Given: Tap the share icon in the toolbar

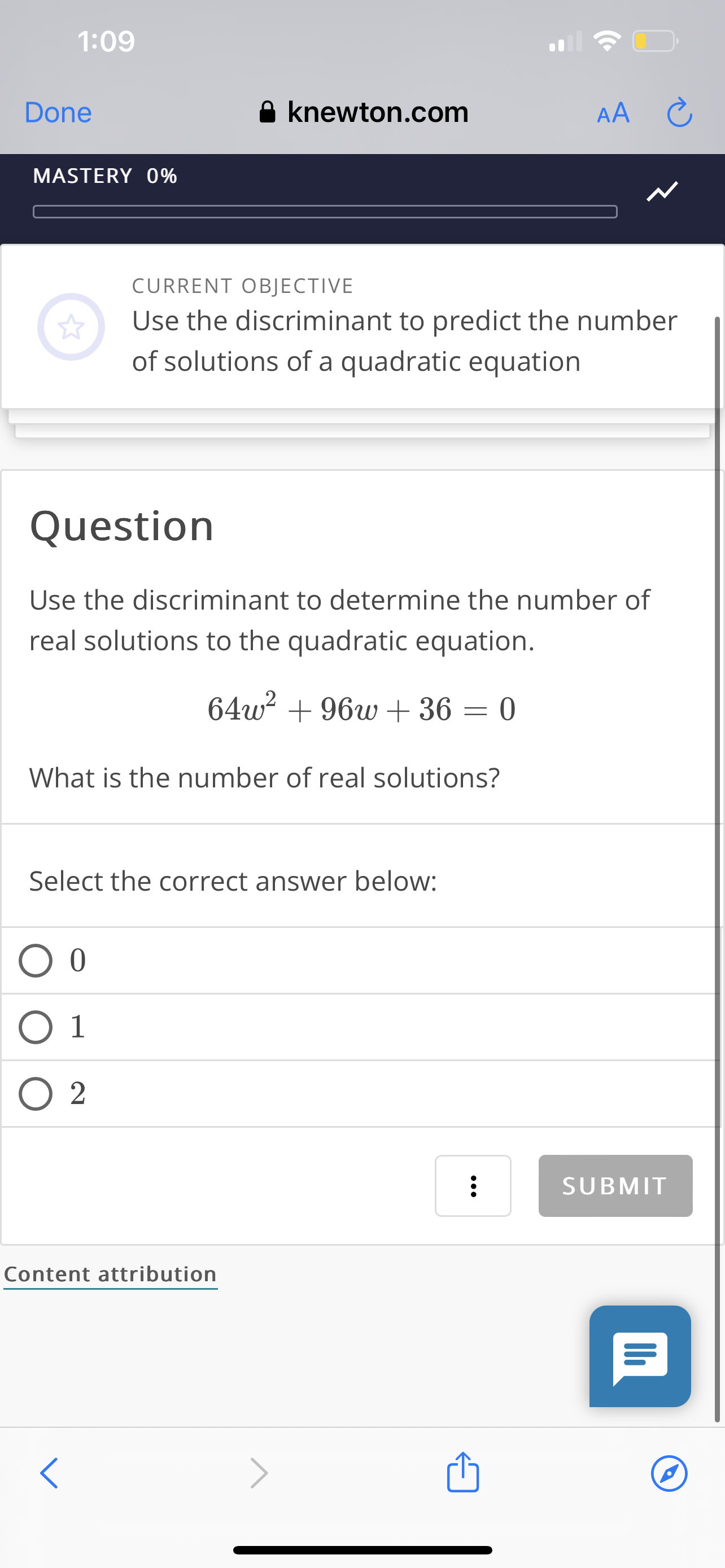Looking at the screenshot, I should point(462,1473).
